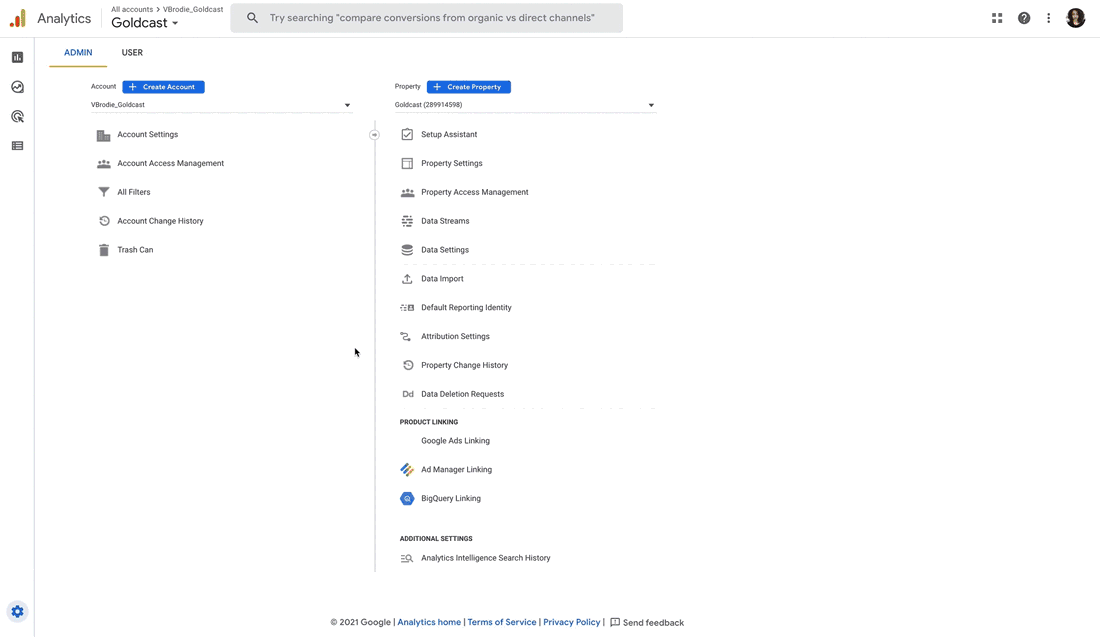Click the Admin gear icon
Viewport: 1100px width, 637px height.
tap(18, 612)
